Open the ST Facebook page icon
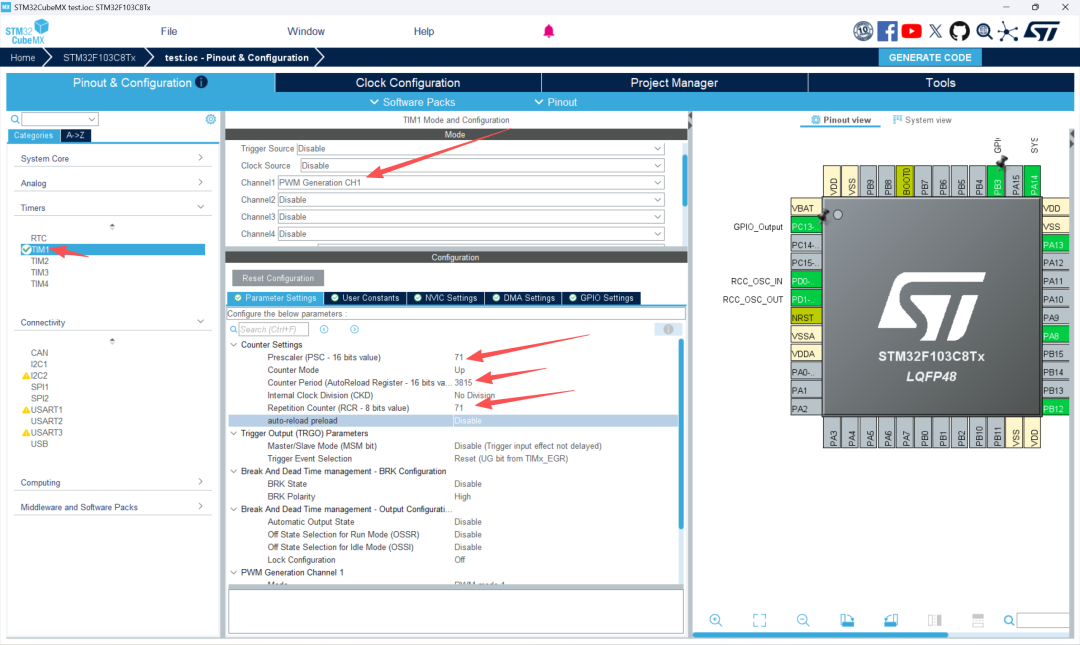This screenshot has width=1080, height=645. [x=887, y=31]
